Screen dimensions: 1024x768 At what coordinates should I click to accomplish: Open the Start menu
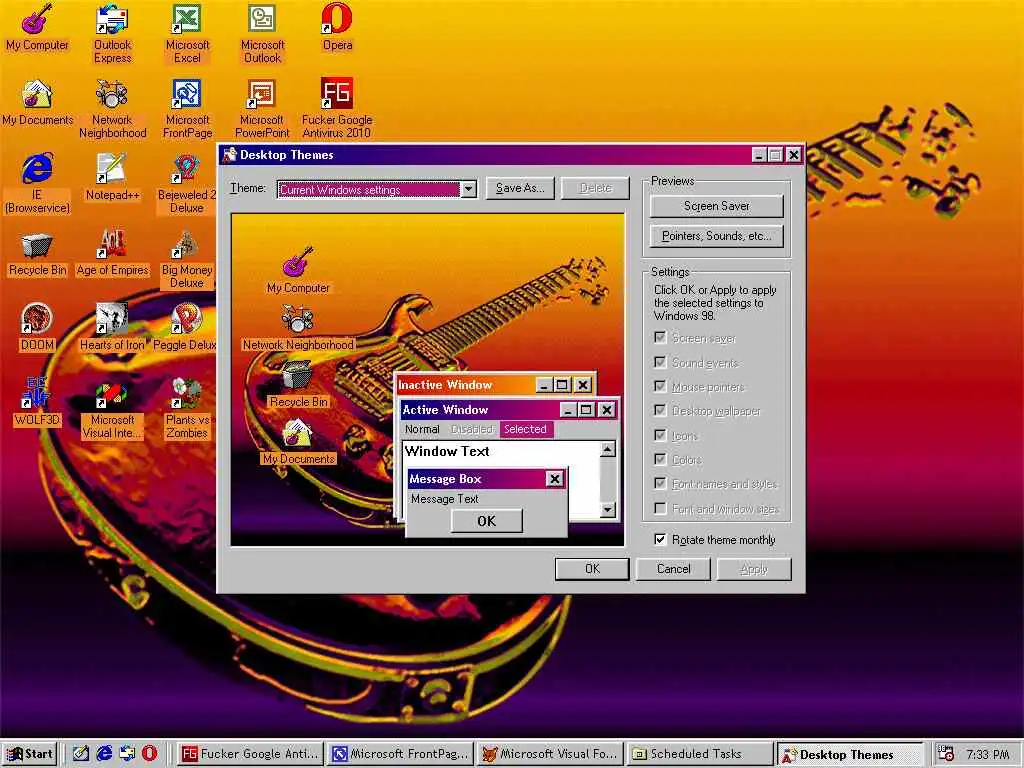click(x=30, y=754)
